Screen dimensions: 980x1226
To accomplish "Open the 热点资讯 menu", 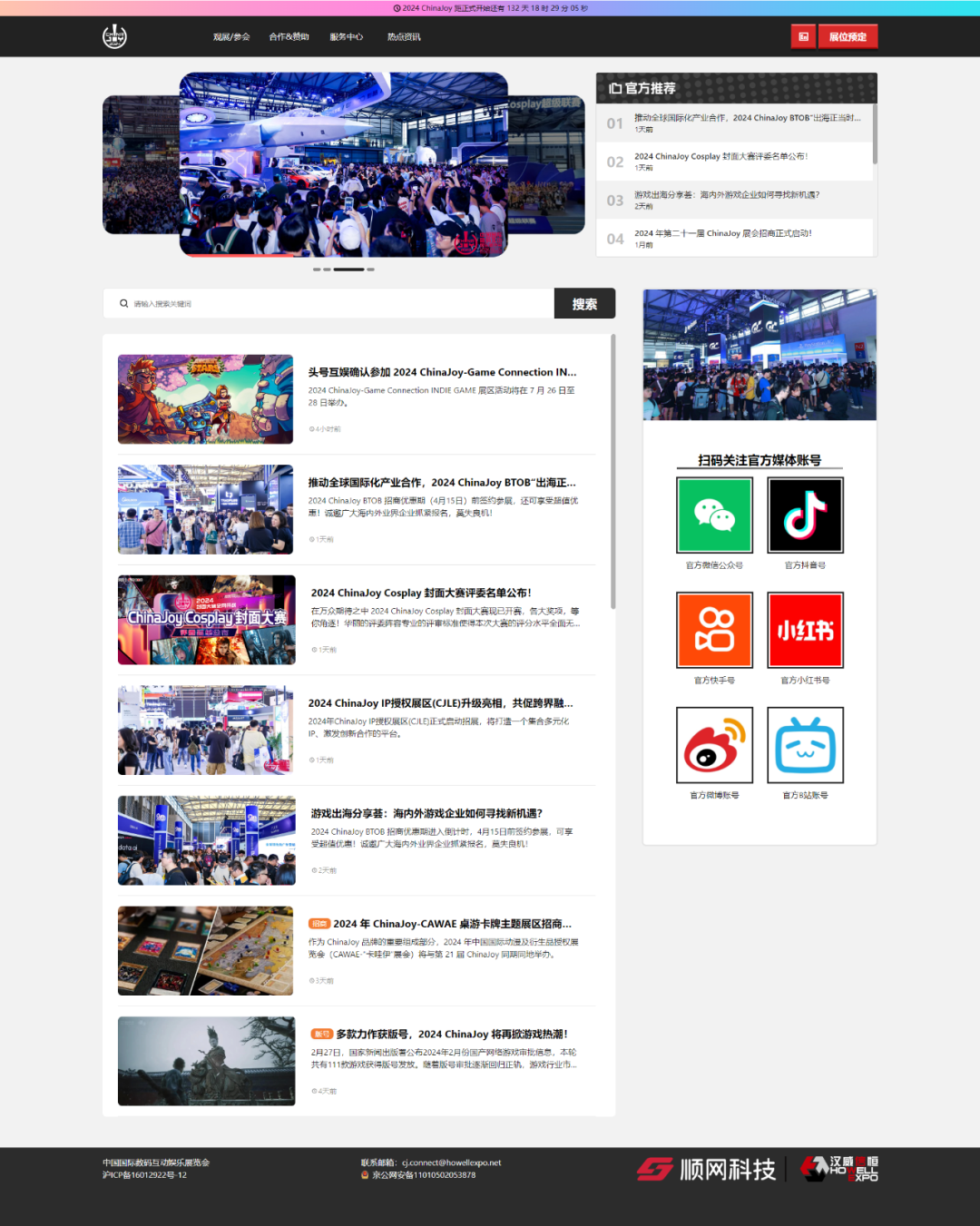I will click(x=404, y=37).
